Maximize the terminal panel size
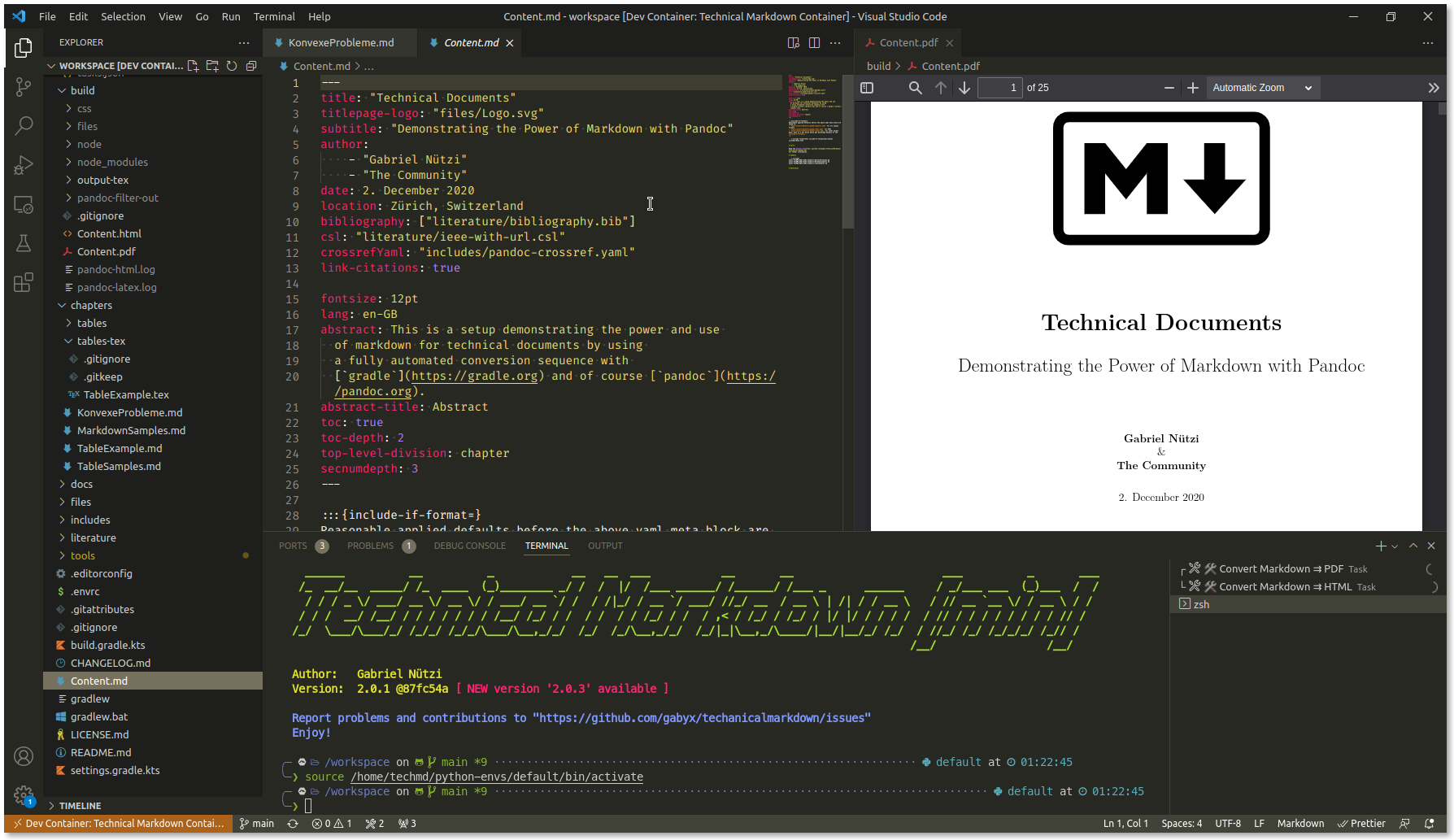 [x=1413, y=546]
